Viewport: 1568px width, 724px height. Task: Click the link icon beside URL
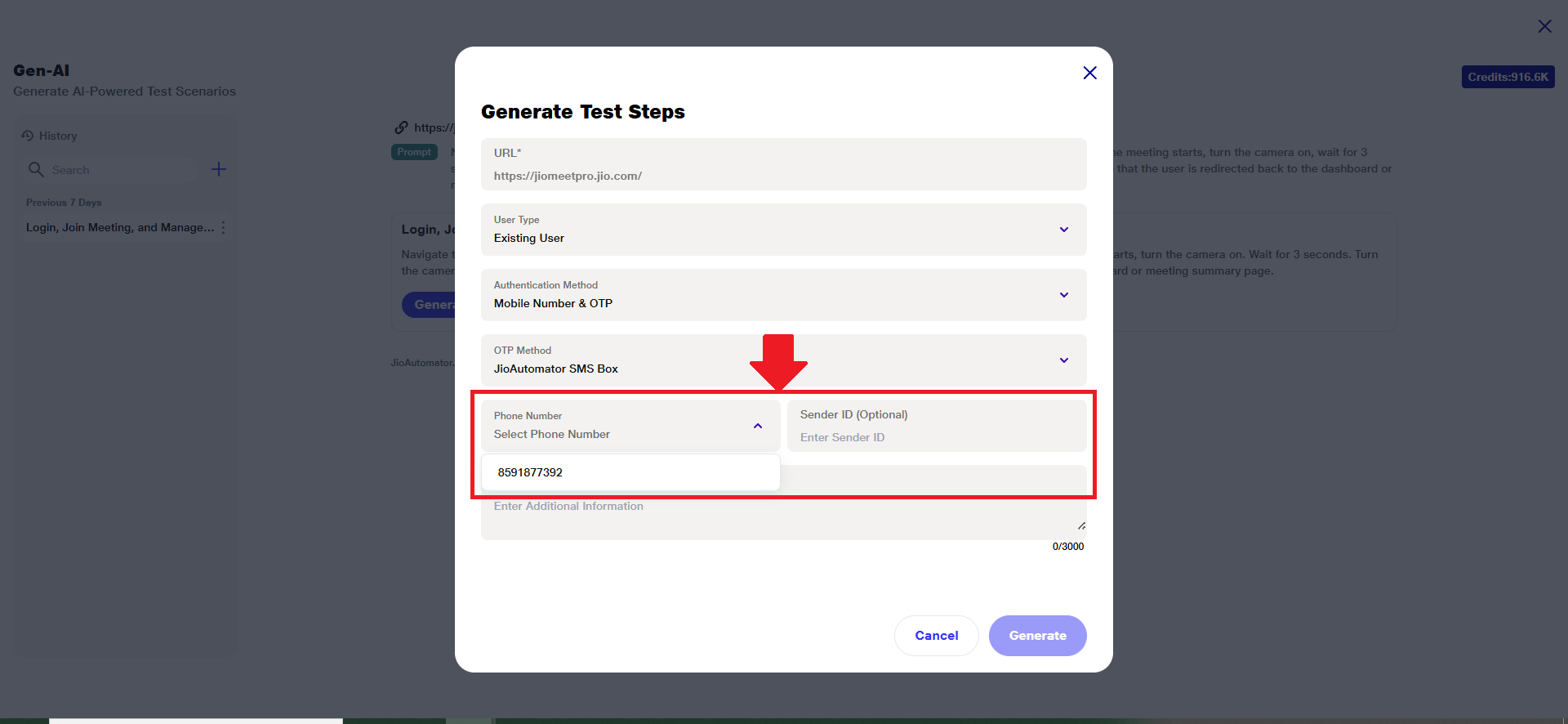401,127
